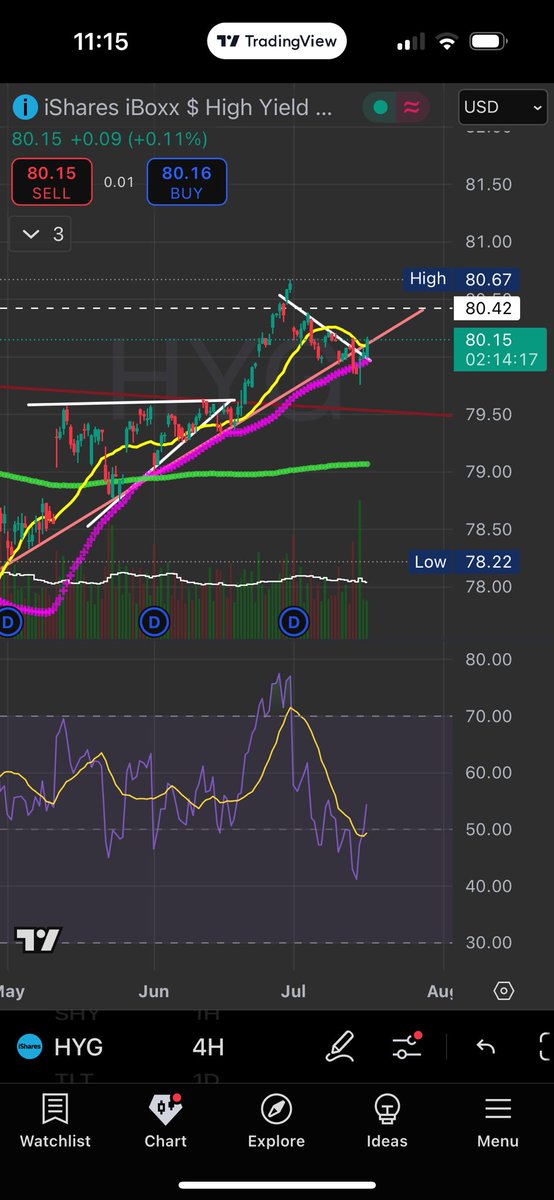Tap the pink approximate-data indicator icon
The height and width of the screenshot is (1200, 554).
(x=409, y=107)
